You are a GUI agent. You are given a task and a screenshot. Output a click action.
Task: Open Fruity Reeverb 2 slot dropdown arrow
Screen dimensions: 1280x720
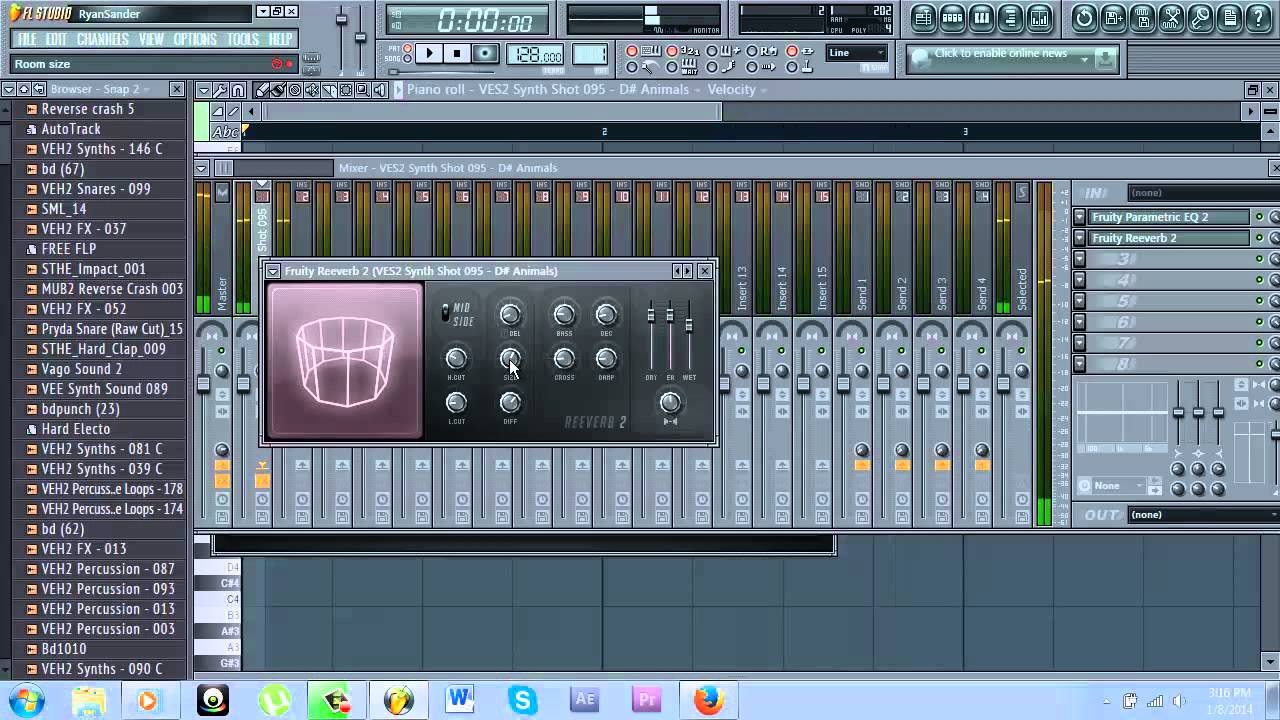tap(1080, 238)
